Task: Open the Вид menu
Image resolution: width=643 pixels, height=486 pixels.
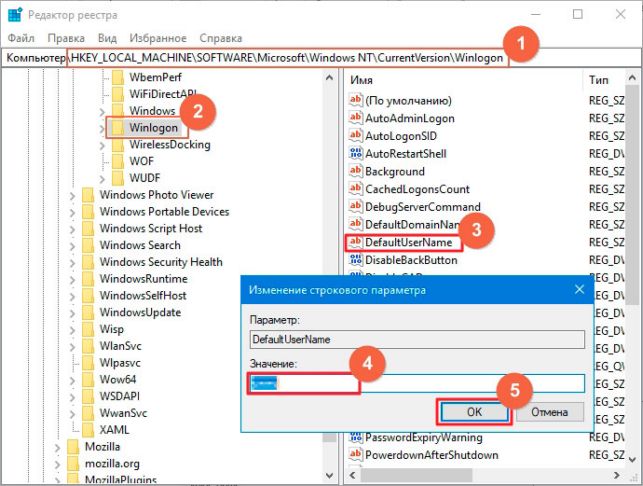Action: tap(107, 38)
